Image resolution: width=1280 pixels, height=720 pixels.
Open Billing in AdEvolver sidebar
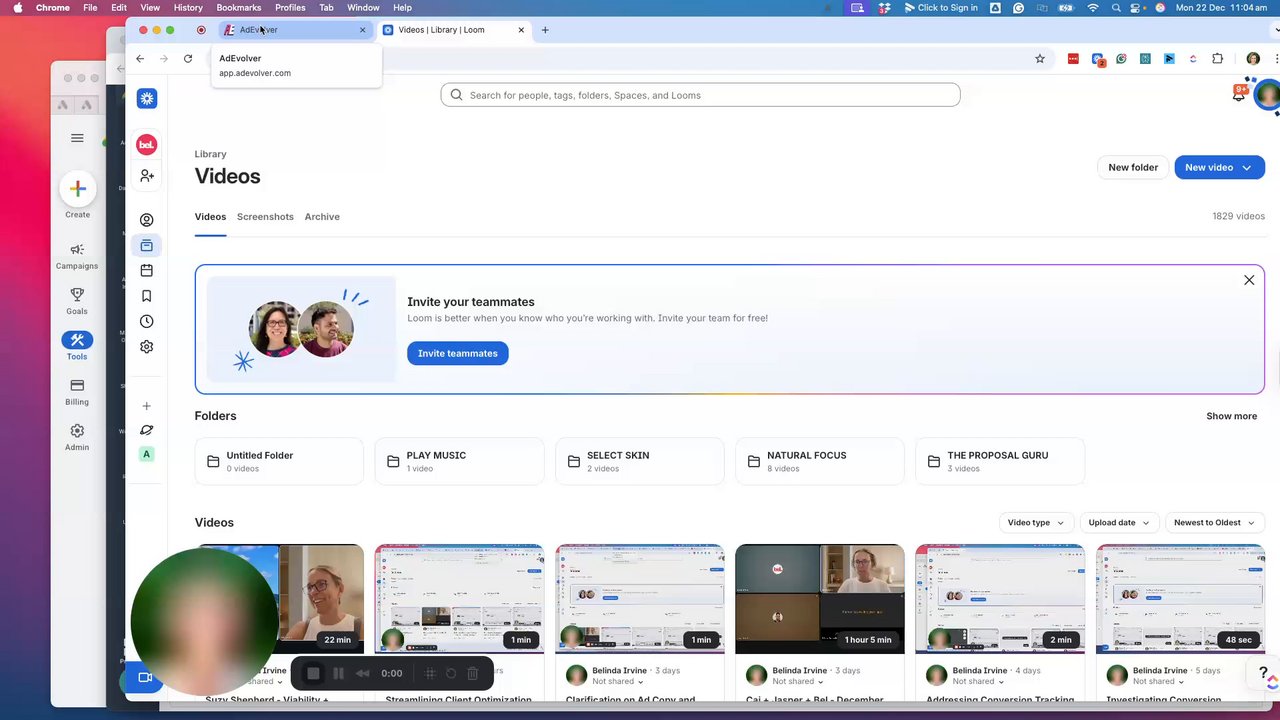[x=77, y=392]
